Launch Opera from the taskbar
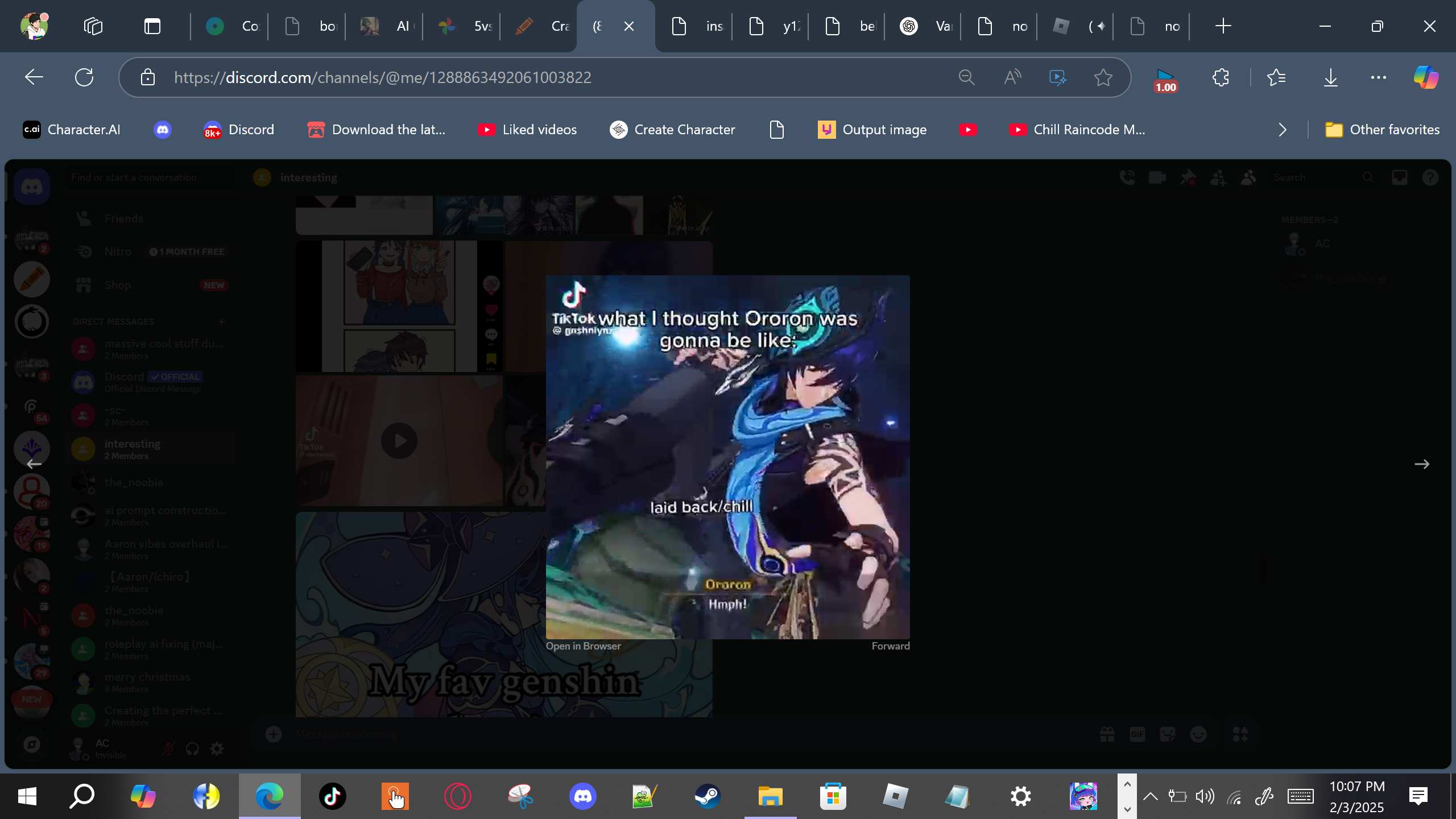The width and height of the screenshot is (1456, 819). coord(457,796)
